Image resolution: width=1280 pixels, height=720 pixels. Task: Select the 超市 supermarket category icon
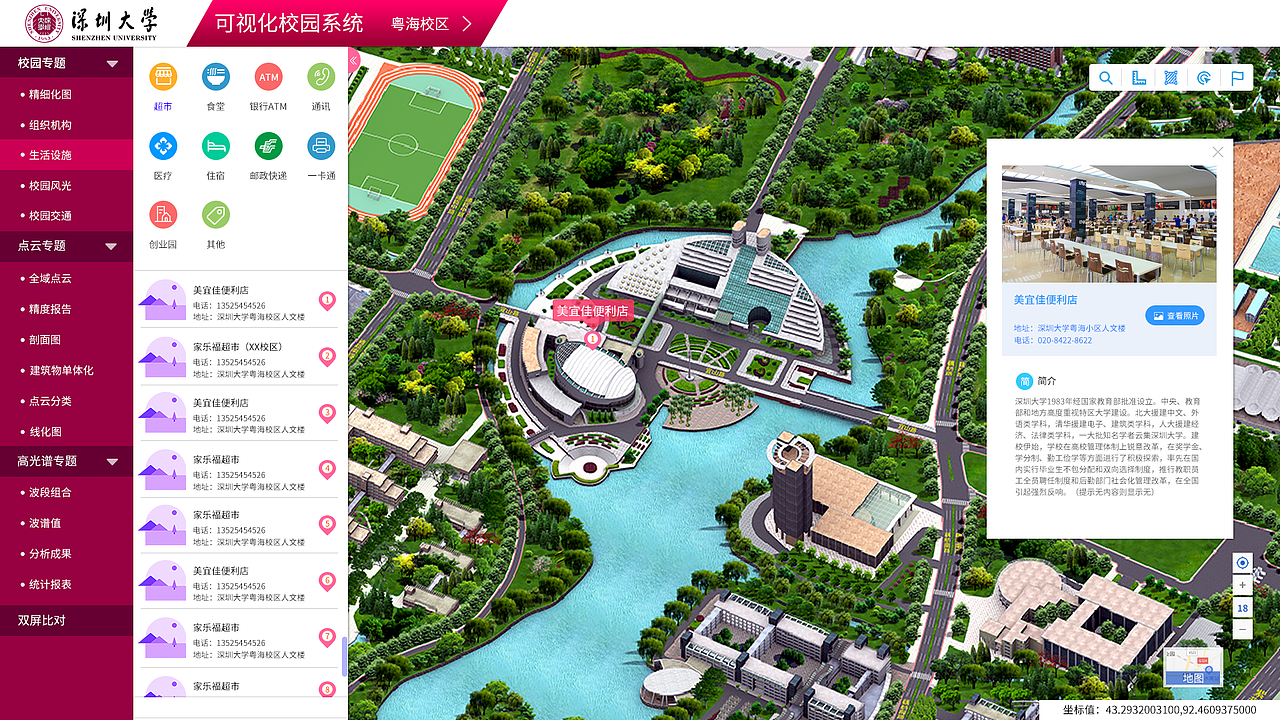pyautogui.click(x=163, y=76)
